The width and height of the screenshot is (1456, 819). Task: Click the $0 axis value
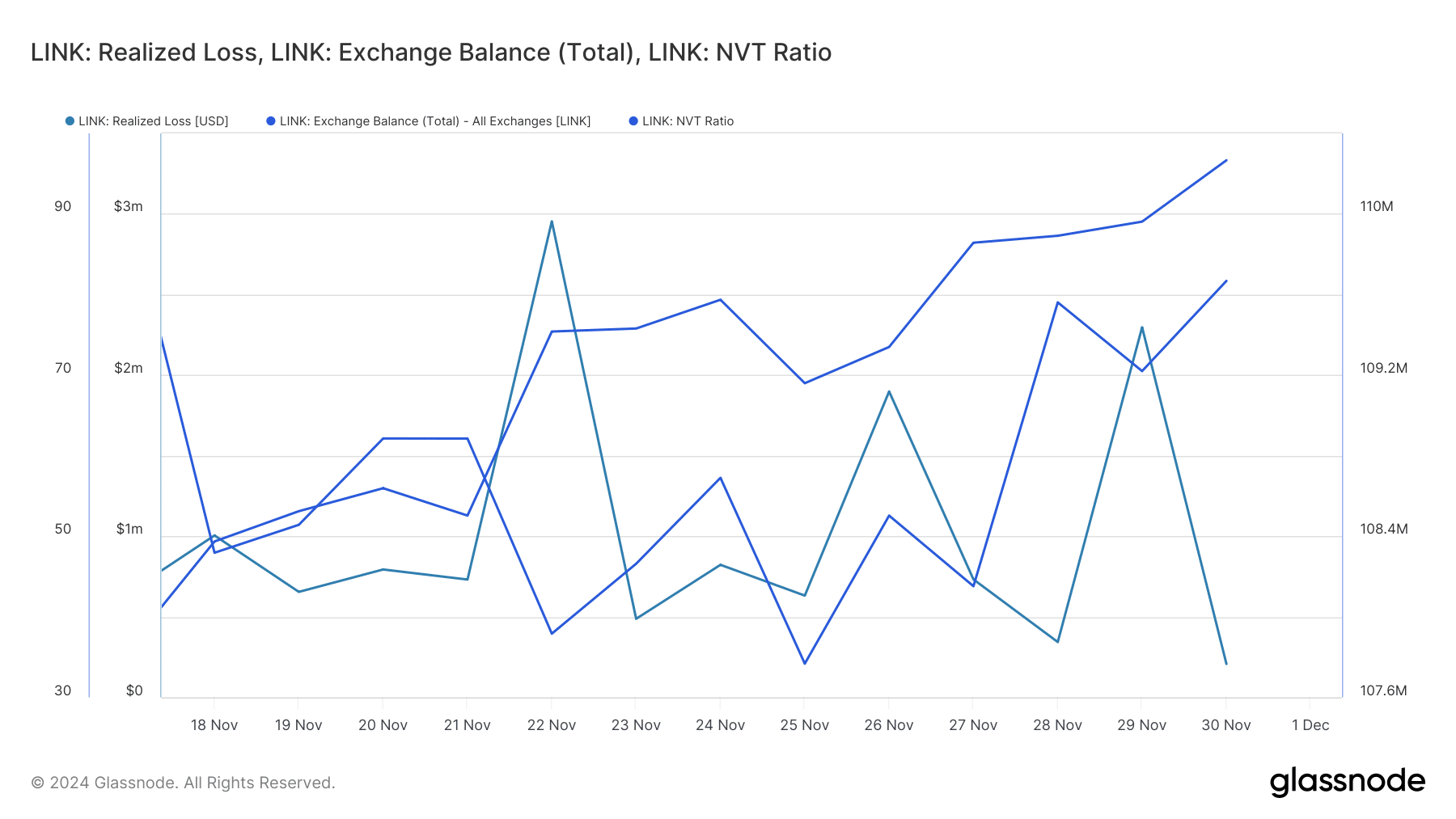pos(134,690)
